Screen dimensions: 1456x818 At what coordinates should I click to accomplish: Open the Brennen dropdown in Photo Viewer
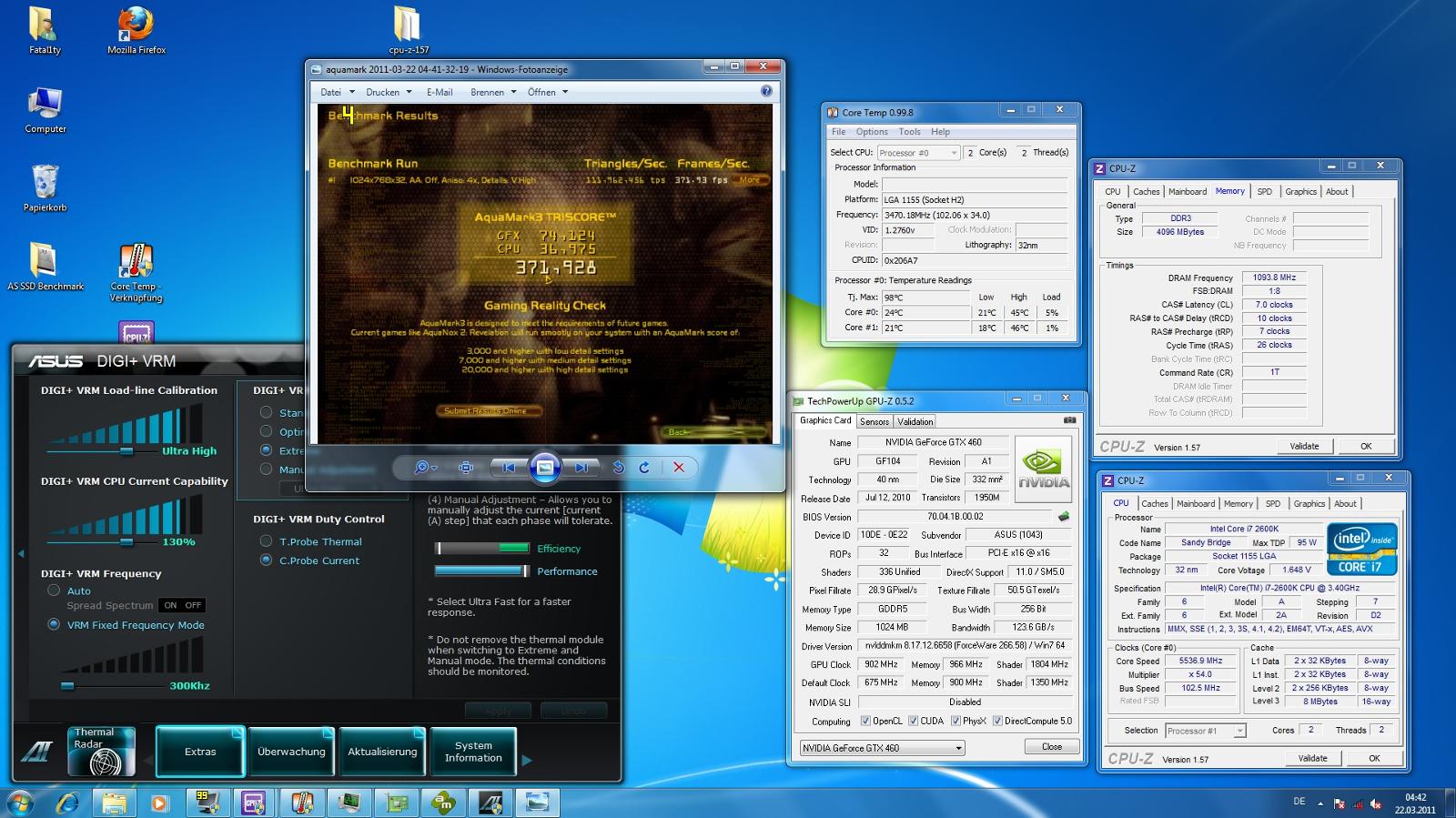[493, 92]
